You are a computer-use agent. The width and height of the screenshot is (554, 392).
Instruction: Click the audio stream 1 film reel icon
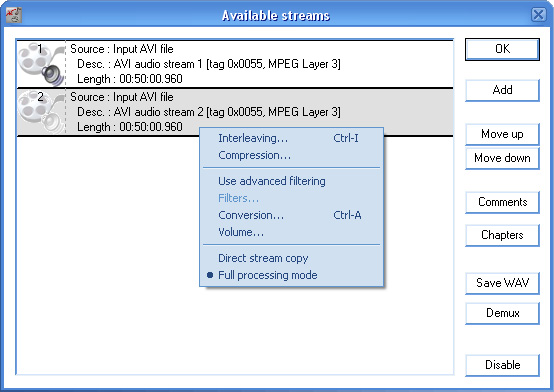[x=41, y=64]
